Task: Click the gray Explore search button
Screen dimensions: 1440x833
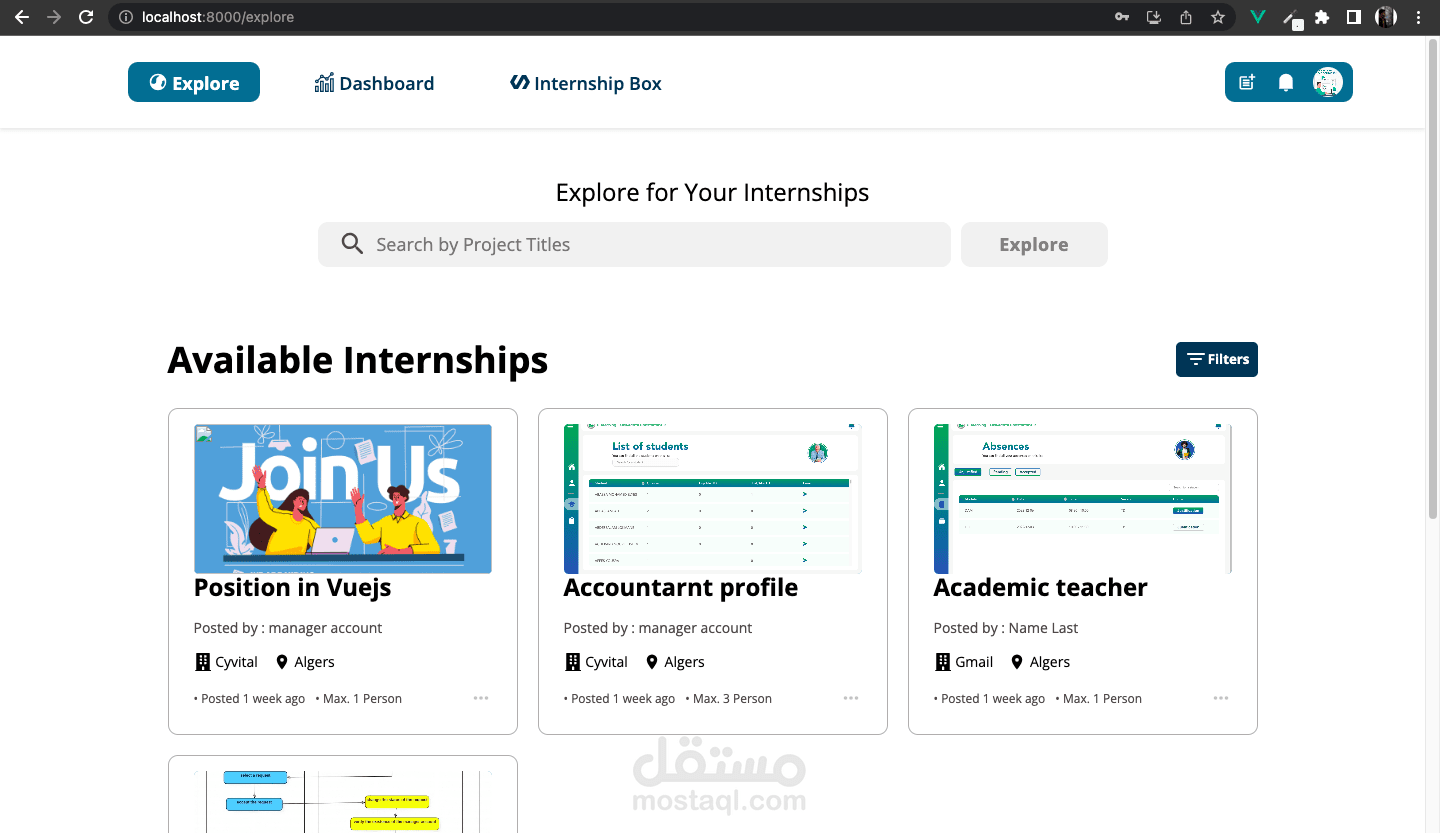Action: (x=1034, y=245)
